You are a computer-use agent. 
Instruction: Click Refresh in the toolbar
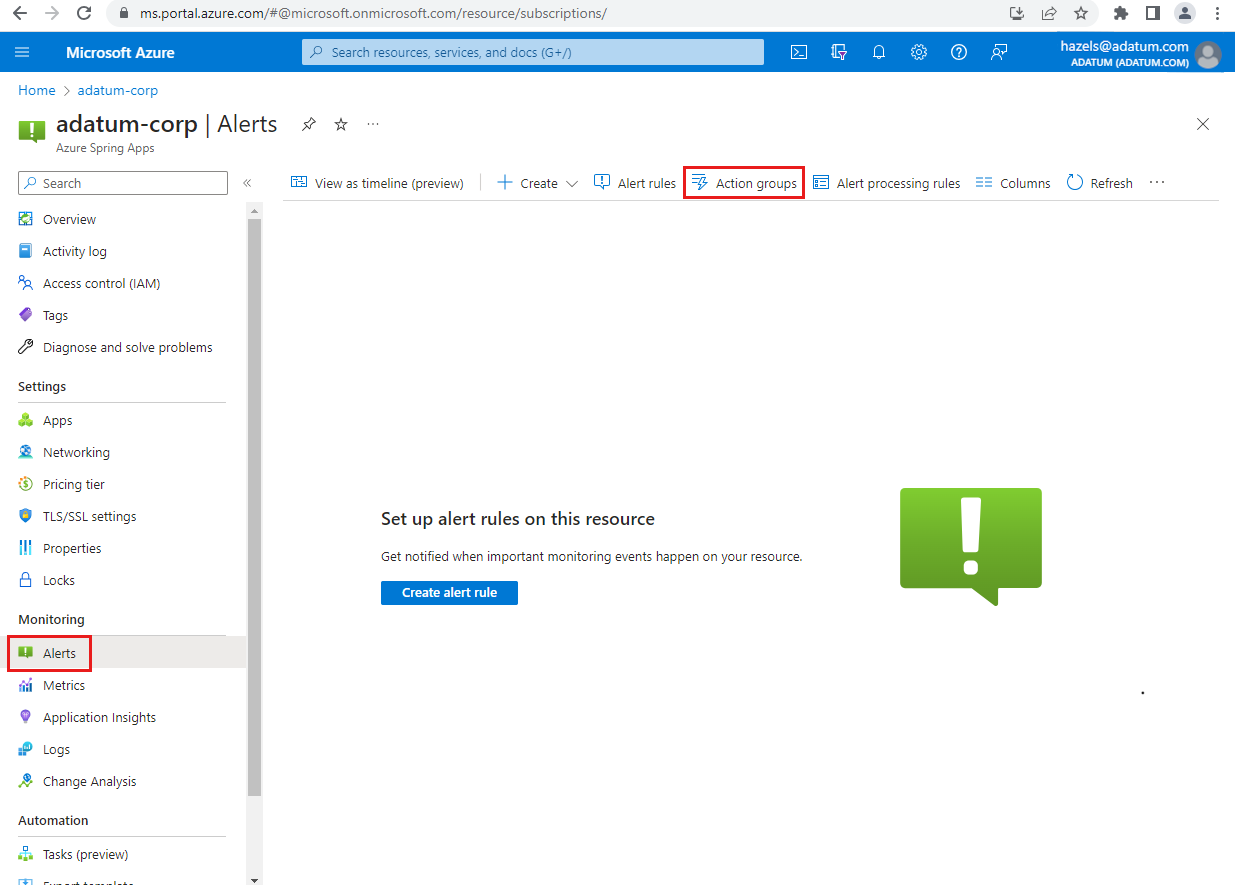pos(1099,183)
